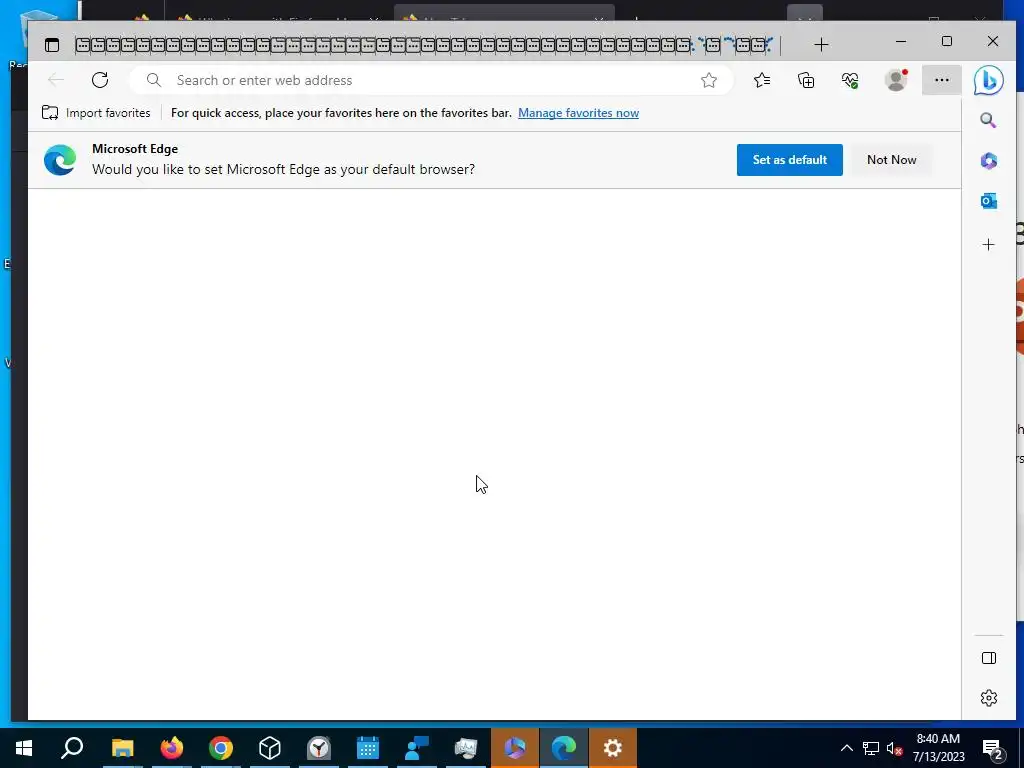Open the cube app in taskbar

point(270,748)
